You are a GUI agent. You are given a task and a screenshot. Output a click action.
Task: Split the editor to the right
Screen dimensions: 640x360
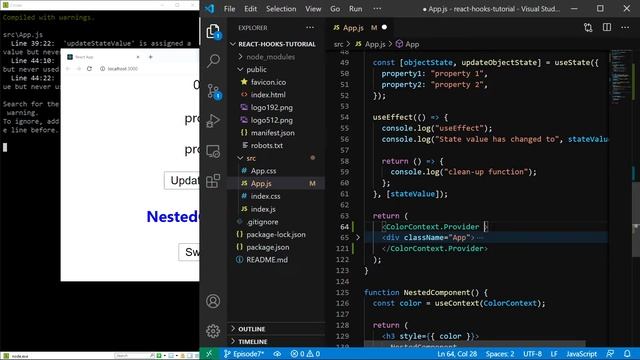pos(607,27)
